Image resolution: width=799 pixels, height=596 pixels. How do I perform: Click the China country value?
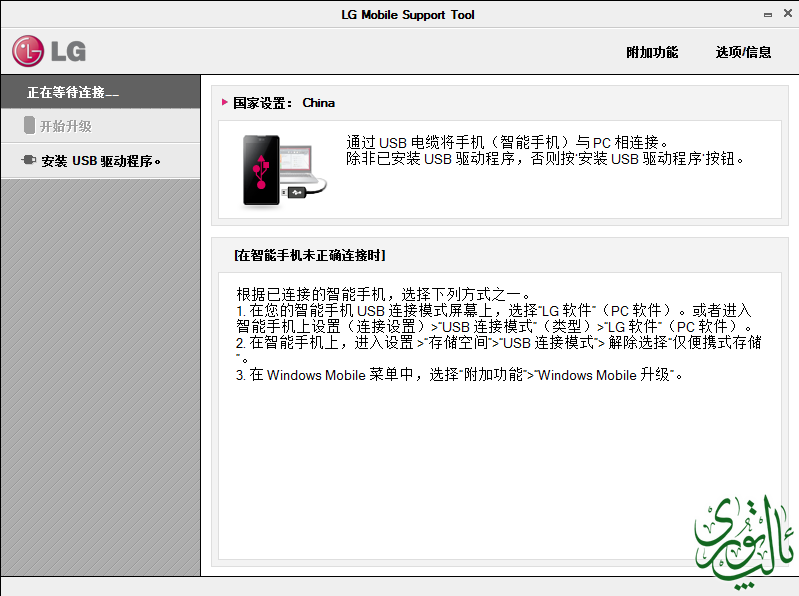click(x=318, y=103)
